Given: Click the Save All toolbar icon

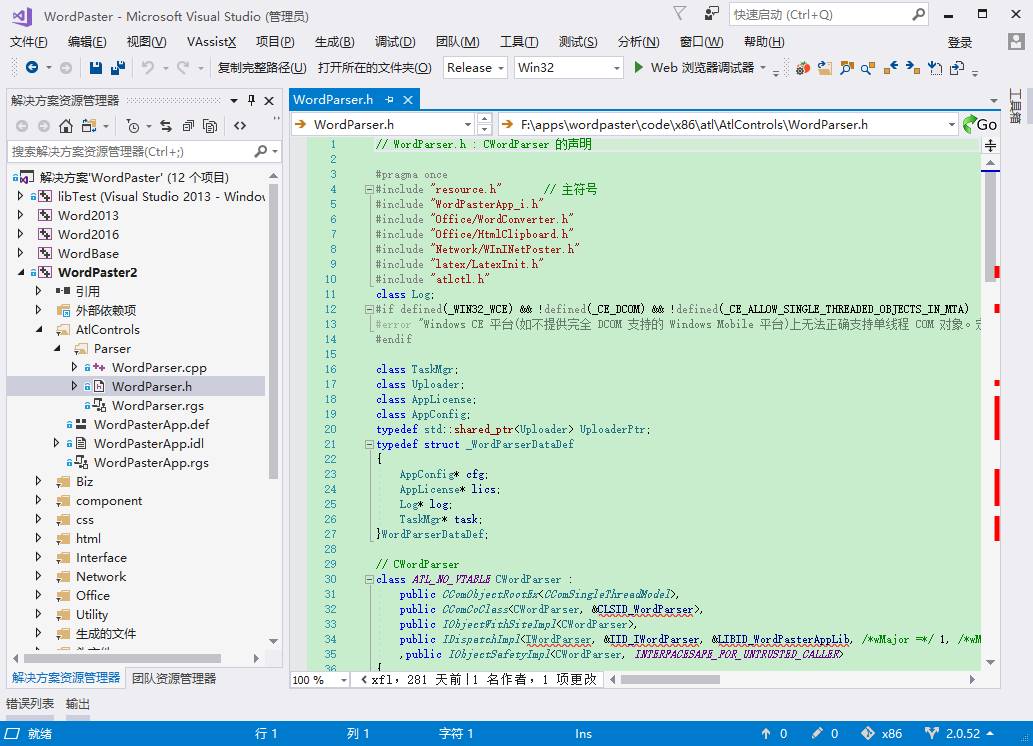Looking at the screenshot, I should click(x=118, y=68).
